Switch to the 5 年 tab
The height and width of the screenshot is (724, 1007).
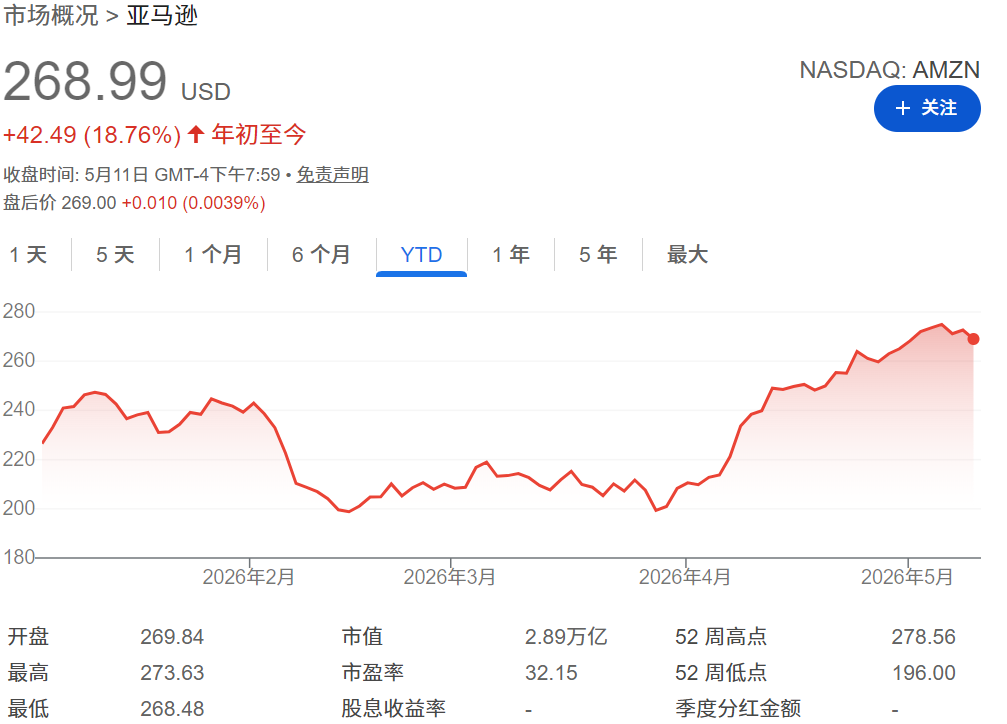tap(598, 255)
